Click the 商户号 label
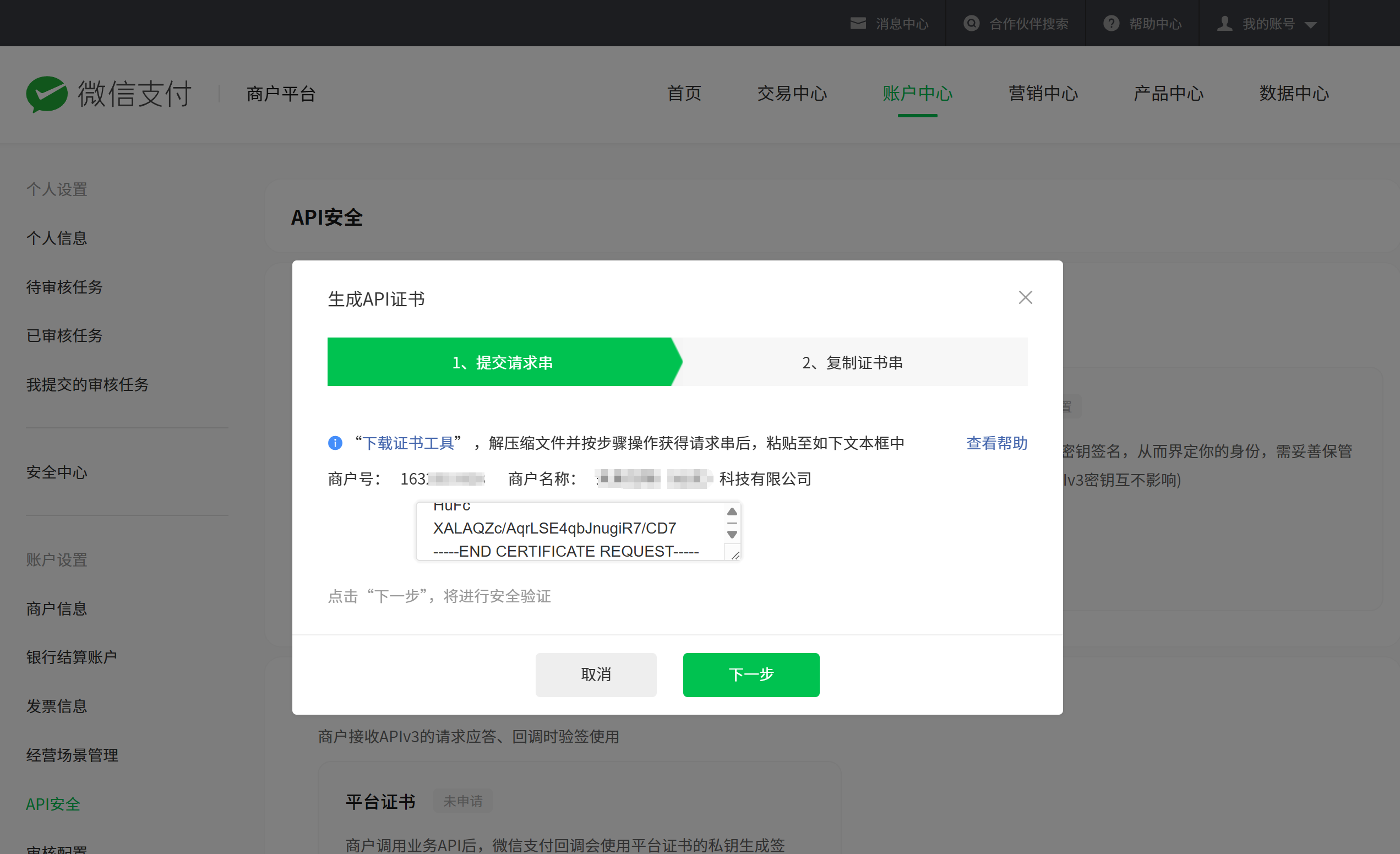This screenshot has width=1400, height=854. (x=355, y=479)
